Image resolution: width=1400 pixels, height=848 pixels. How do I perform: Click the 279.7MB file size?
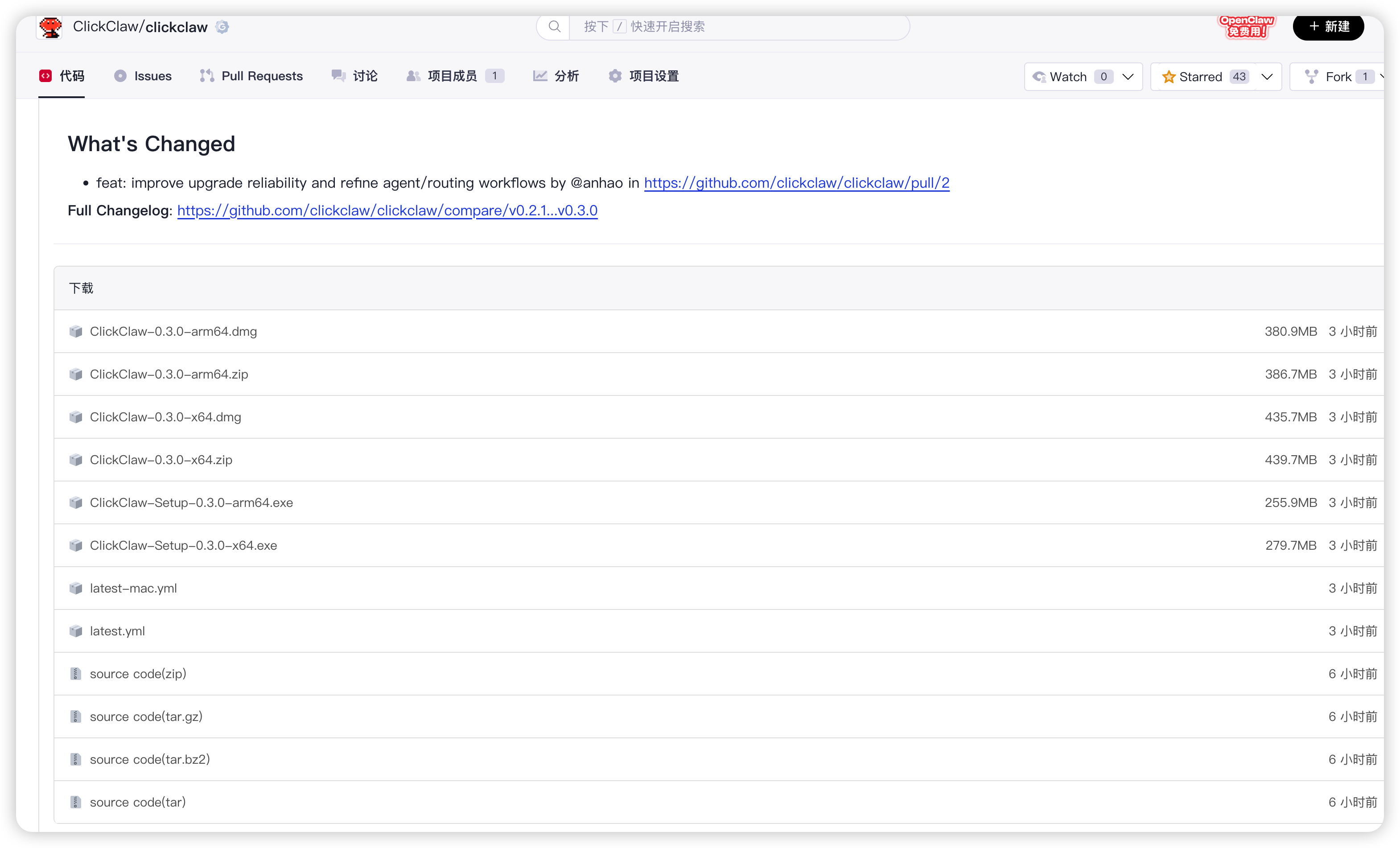[1290, 545]
